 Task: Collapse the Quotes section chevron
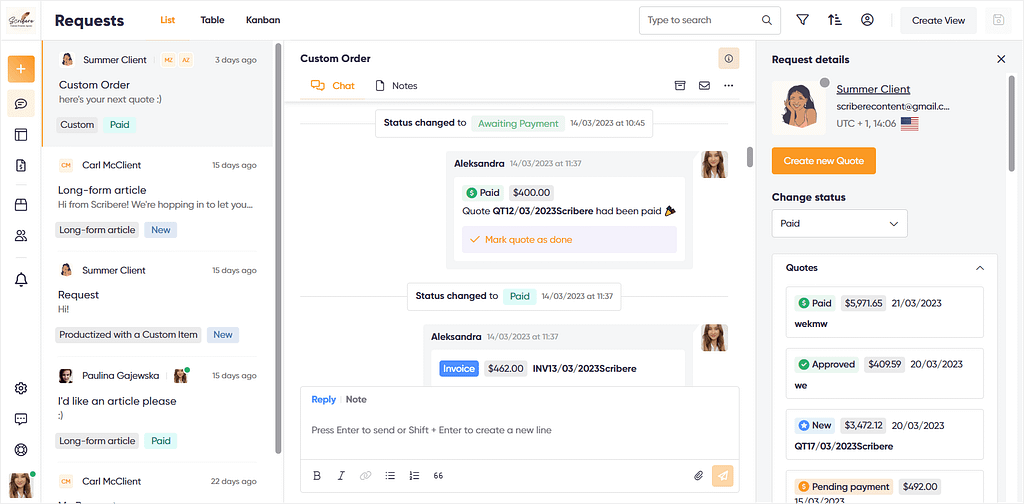coord(979,268)
